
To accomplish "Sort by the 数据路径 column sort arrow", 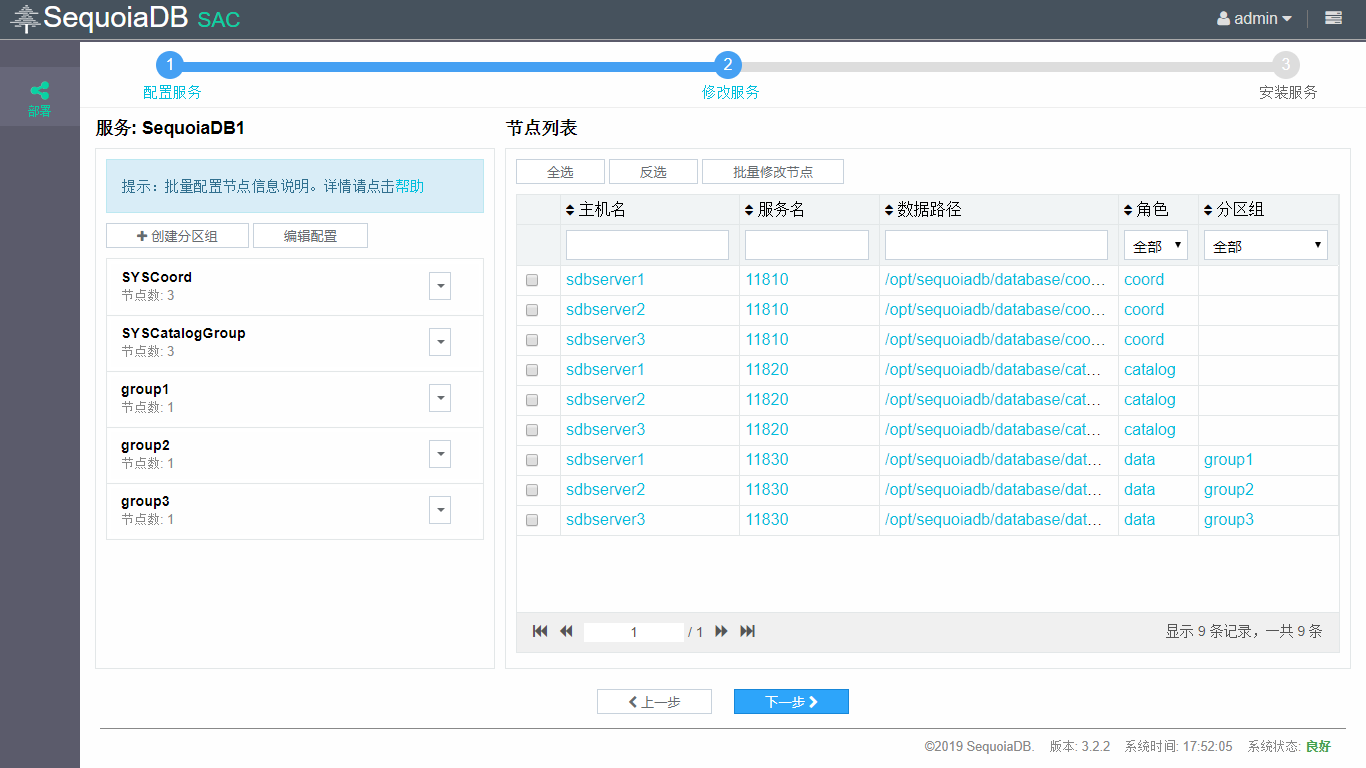I will (x=890, y=210).
